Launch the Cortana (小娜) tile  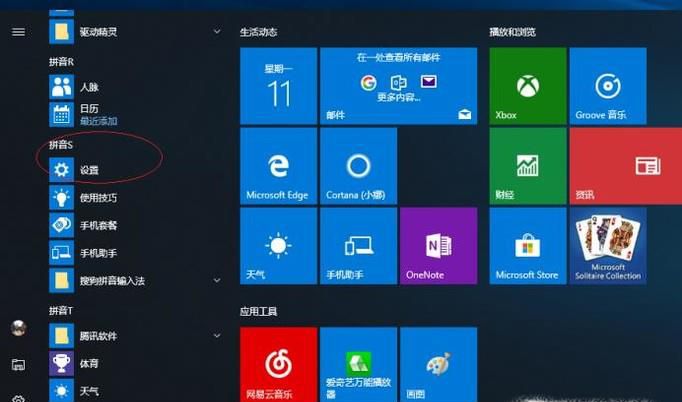(358, 166)
